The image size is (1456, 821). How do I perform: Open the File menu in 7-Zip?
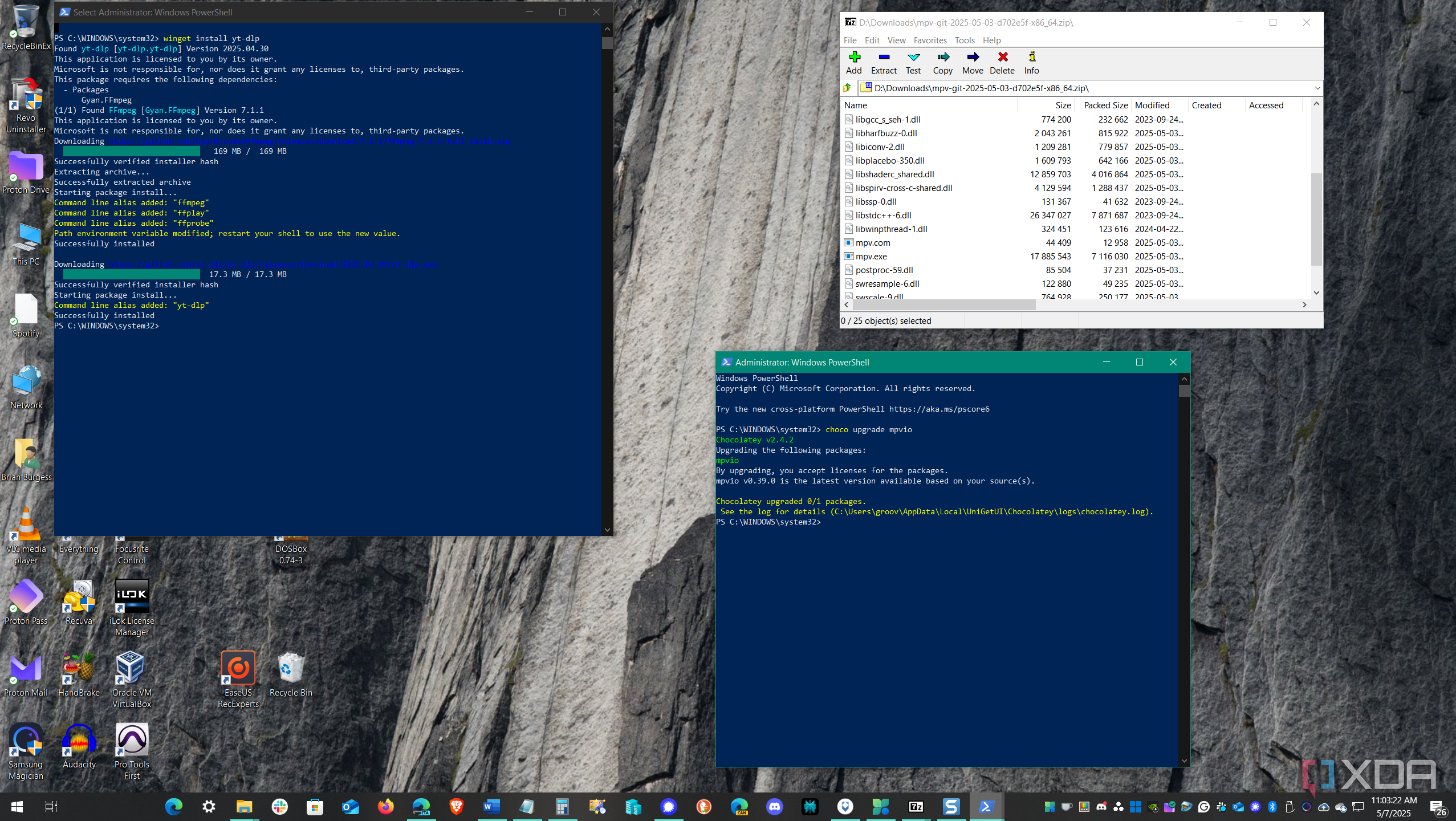(x=850, y=40)
